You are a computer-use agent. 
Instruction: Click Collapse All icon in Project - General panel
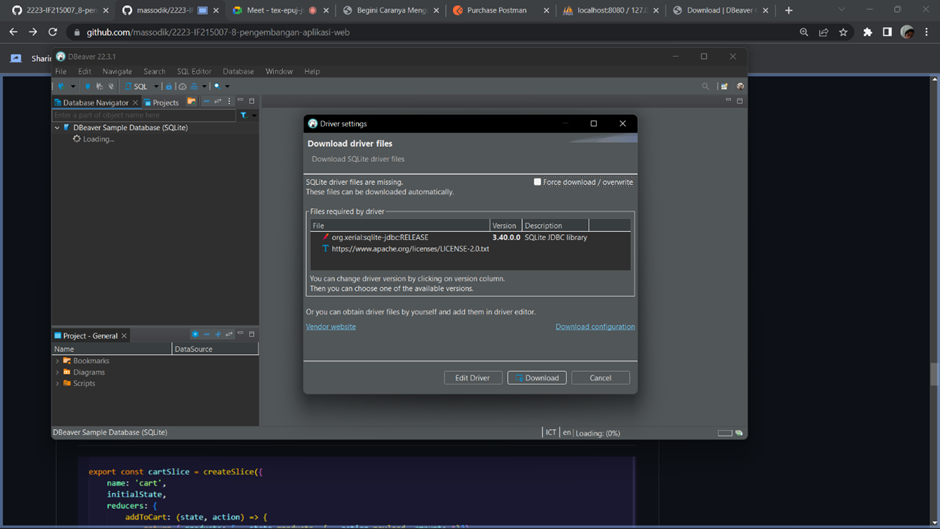206,334
